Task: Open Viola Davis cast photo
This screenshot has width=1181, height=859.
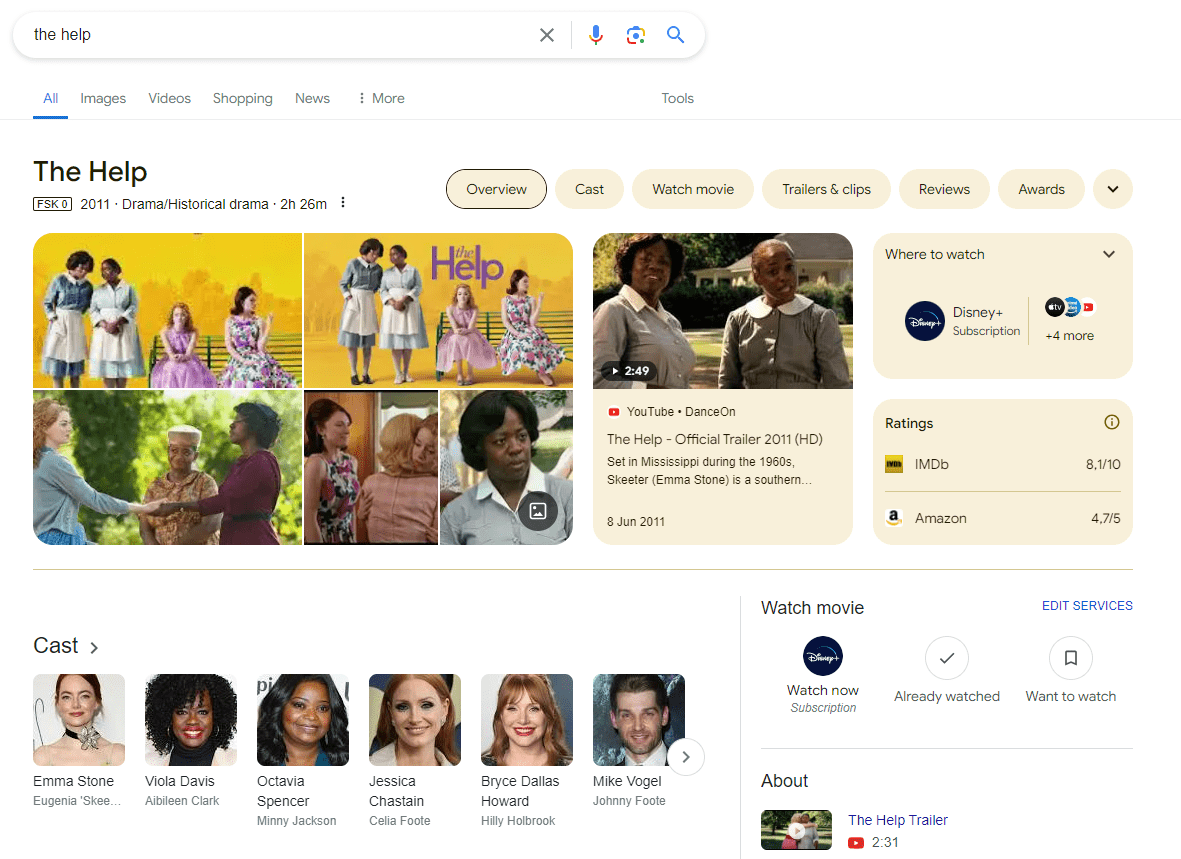Action: [191, 720]
